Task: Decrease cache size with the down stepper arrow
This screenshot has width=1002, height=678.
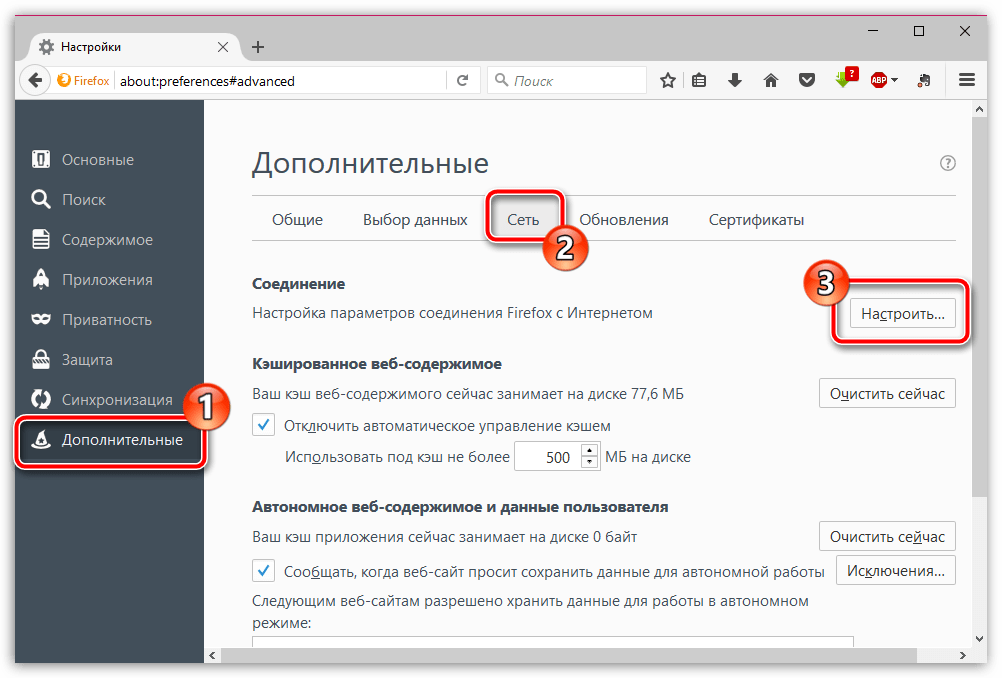Action: [589, 463]
